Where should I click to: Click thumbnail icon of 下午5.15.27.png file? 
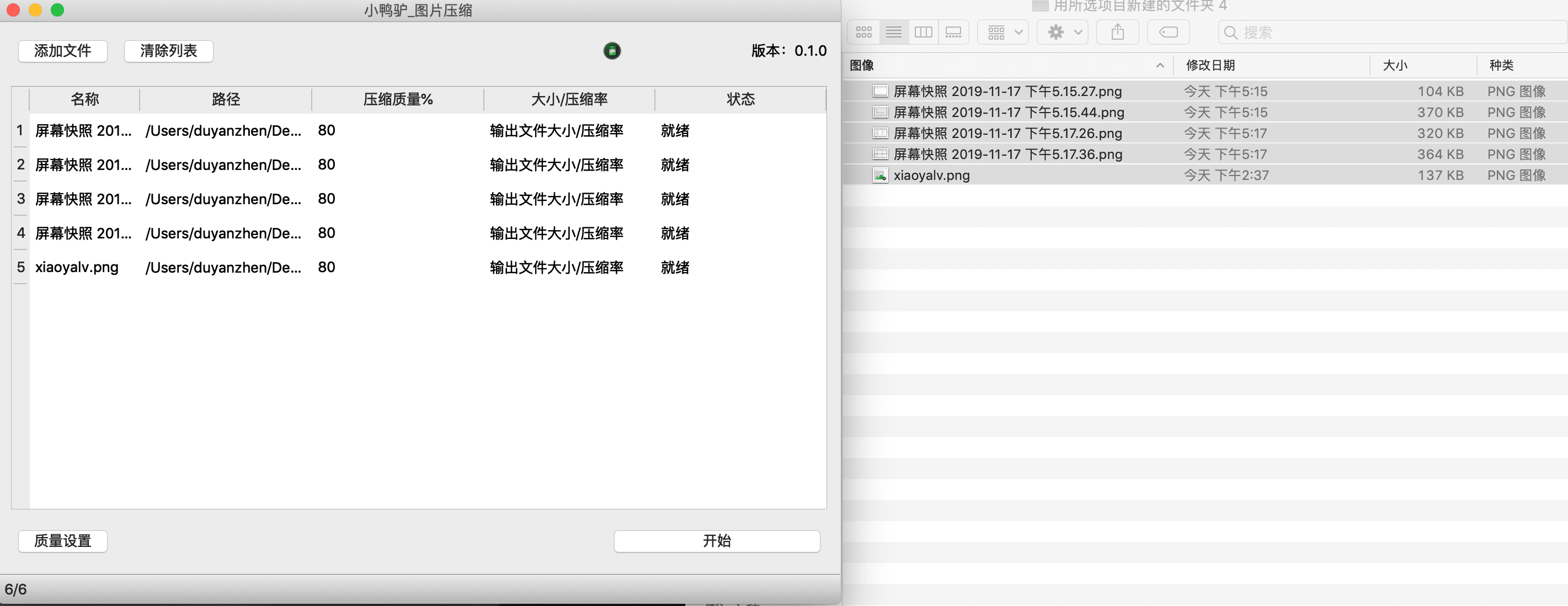(x=880, y=92)
